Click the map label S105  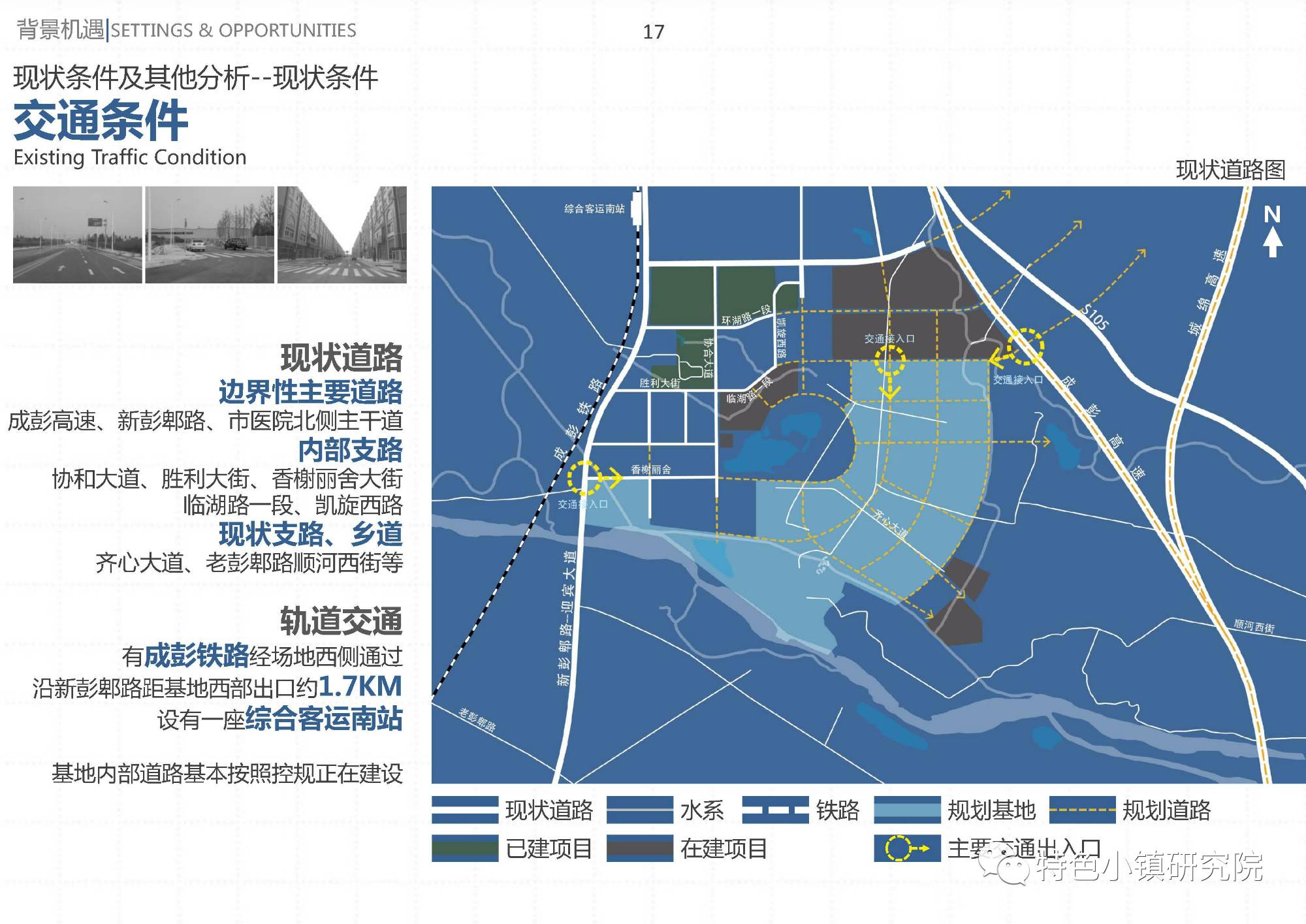(1095, 317)
